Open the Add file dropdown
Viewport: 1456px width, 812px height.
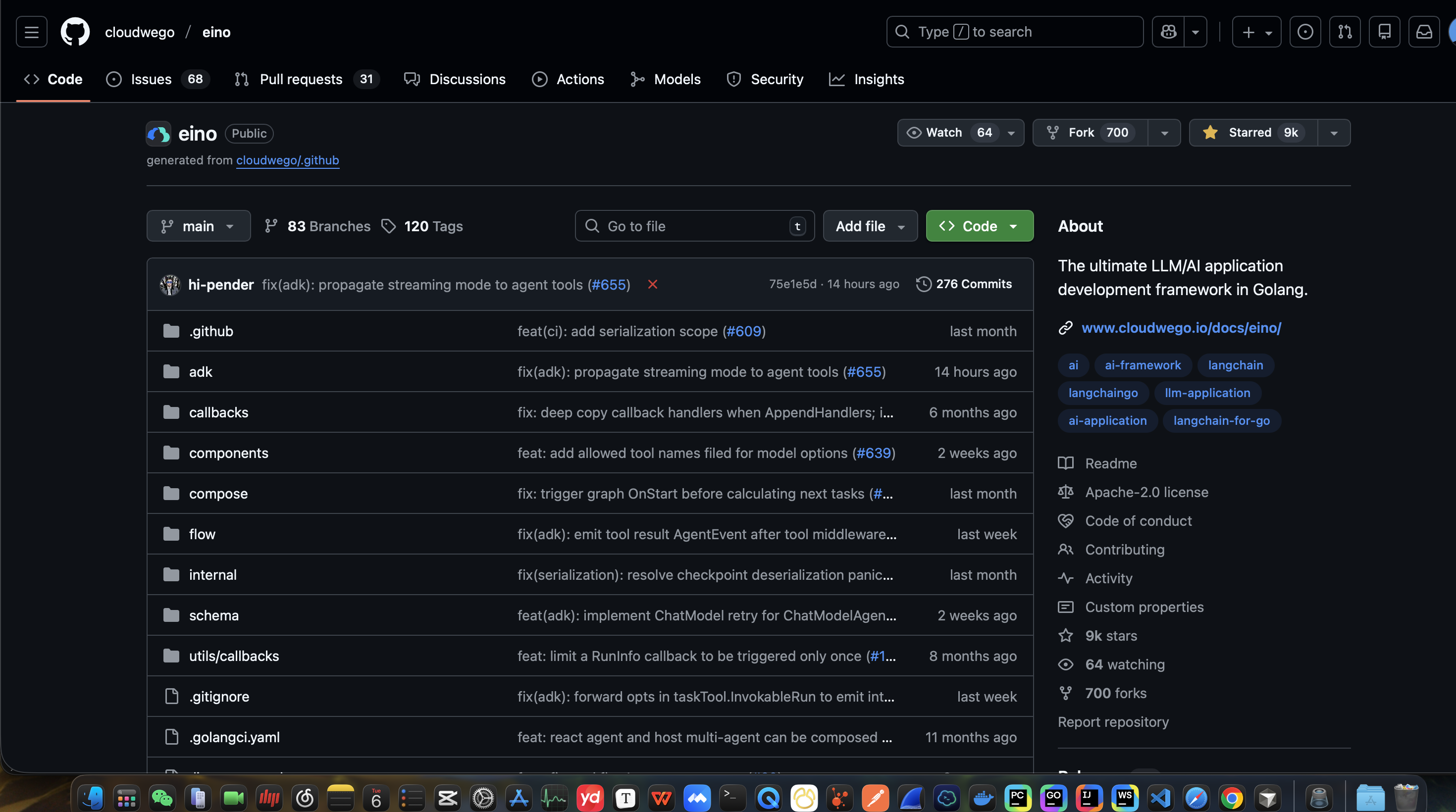coord(870,226)
